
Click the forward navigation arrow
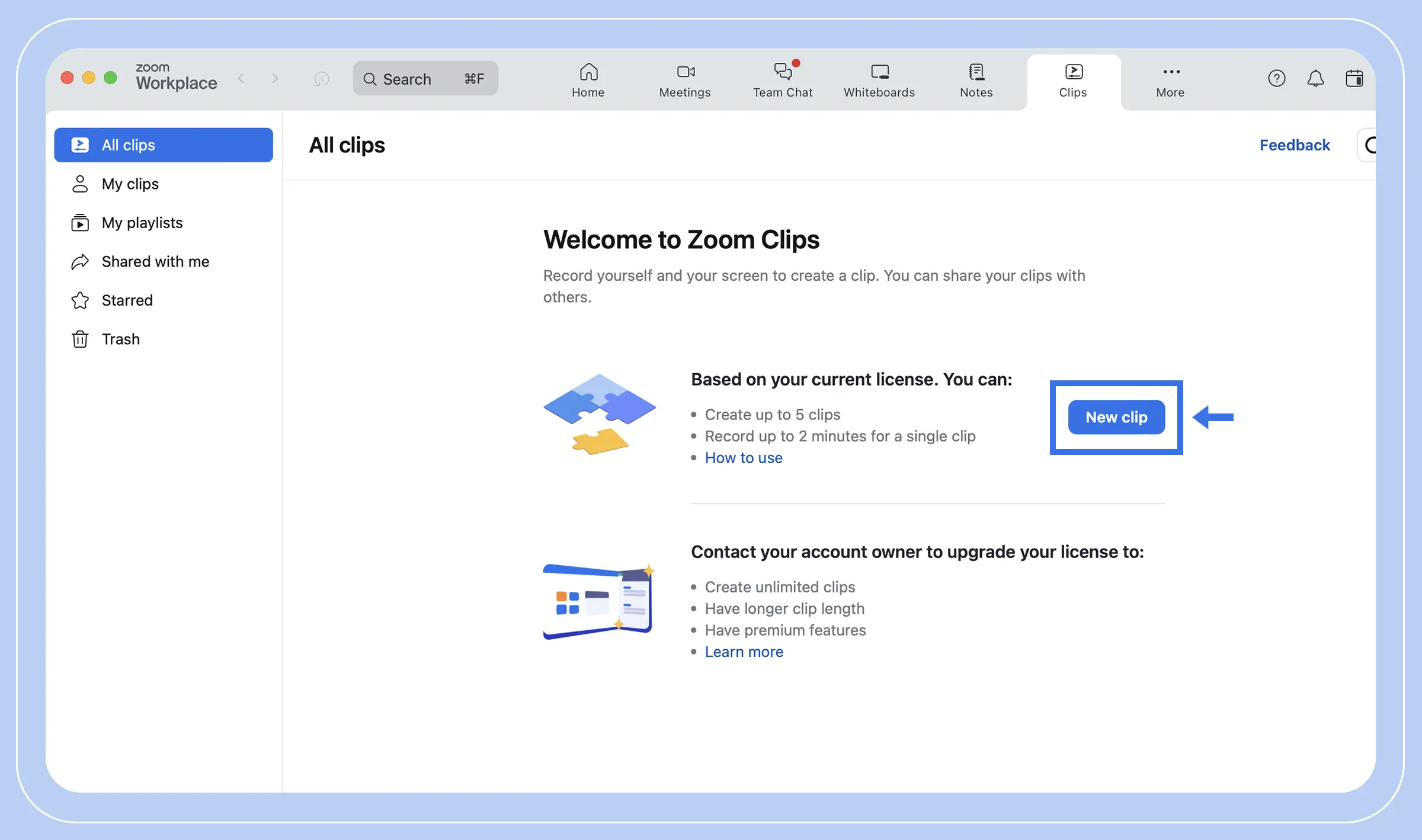point(274,78)
